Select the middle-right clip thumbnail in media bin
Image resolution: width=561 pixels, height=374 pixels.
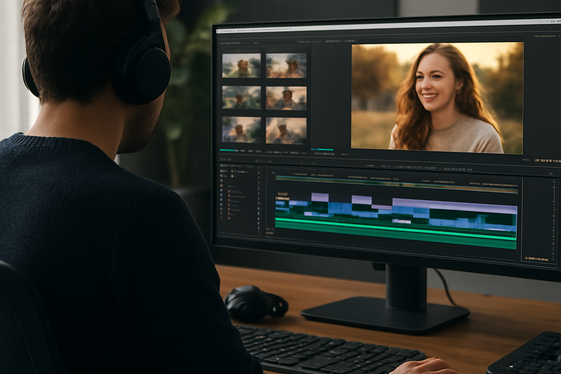tap(286, 98)
